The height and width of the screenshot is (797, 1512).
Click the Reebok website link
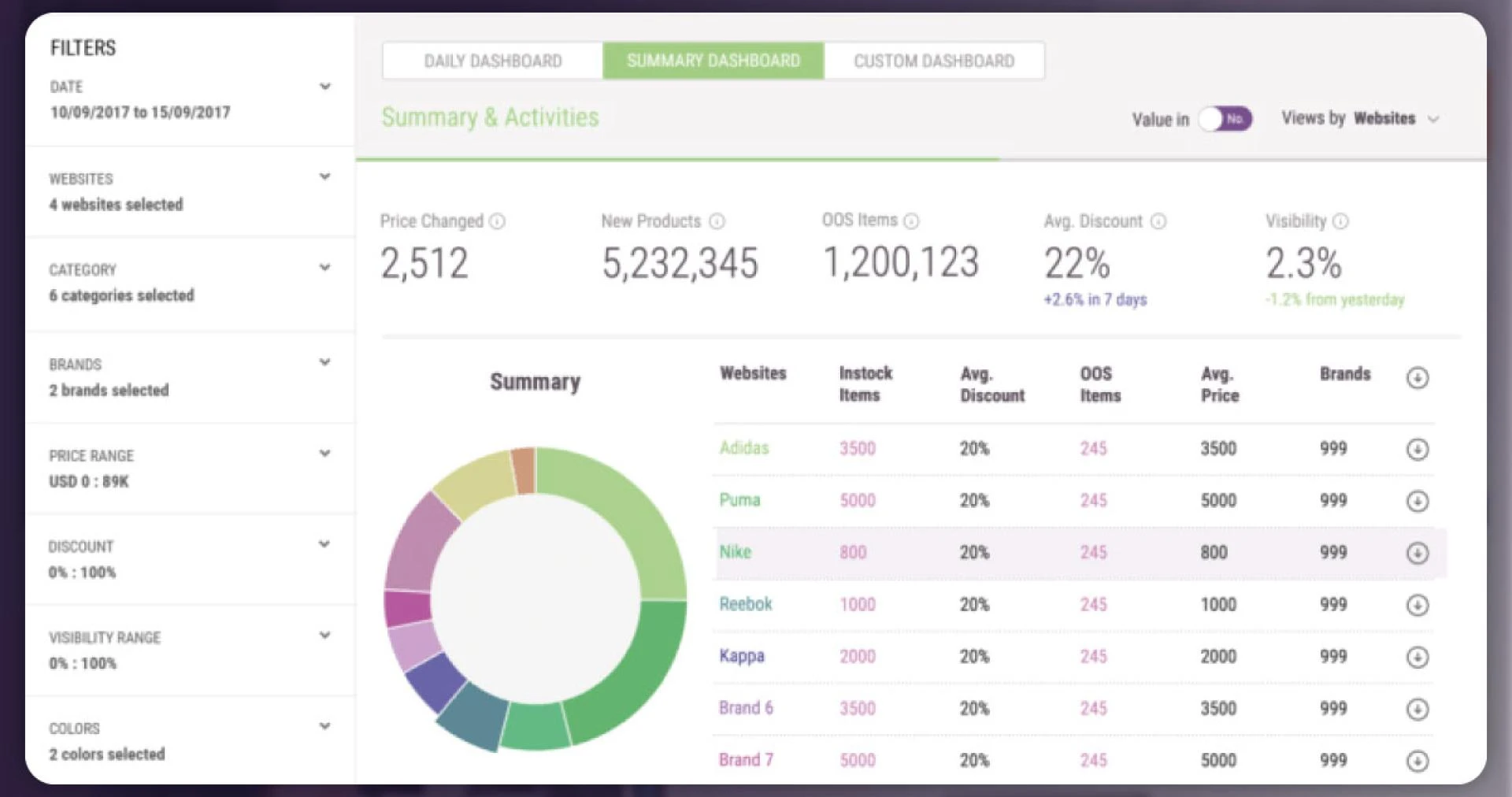coord(744,604)
